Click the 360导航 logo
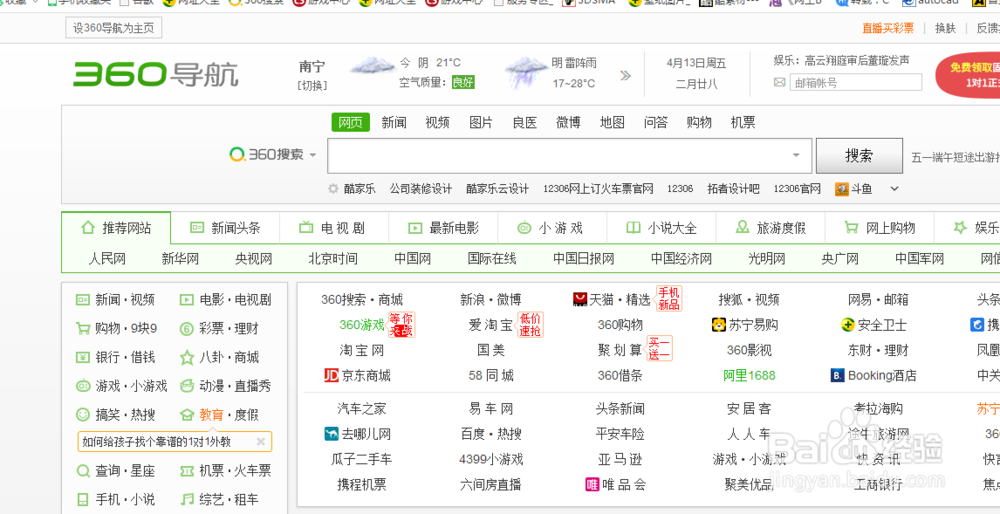This screenshot has width=1000, height=514. (156, 75)
